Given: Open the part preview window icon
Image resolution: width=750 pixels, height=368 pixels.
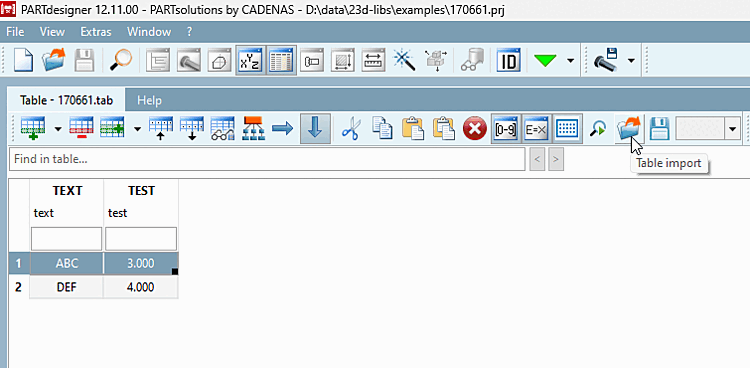Looking at the screenshot, I should (311, 61).
